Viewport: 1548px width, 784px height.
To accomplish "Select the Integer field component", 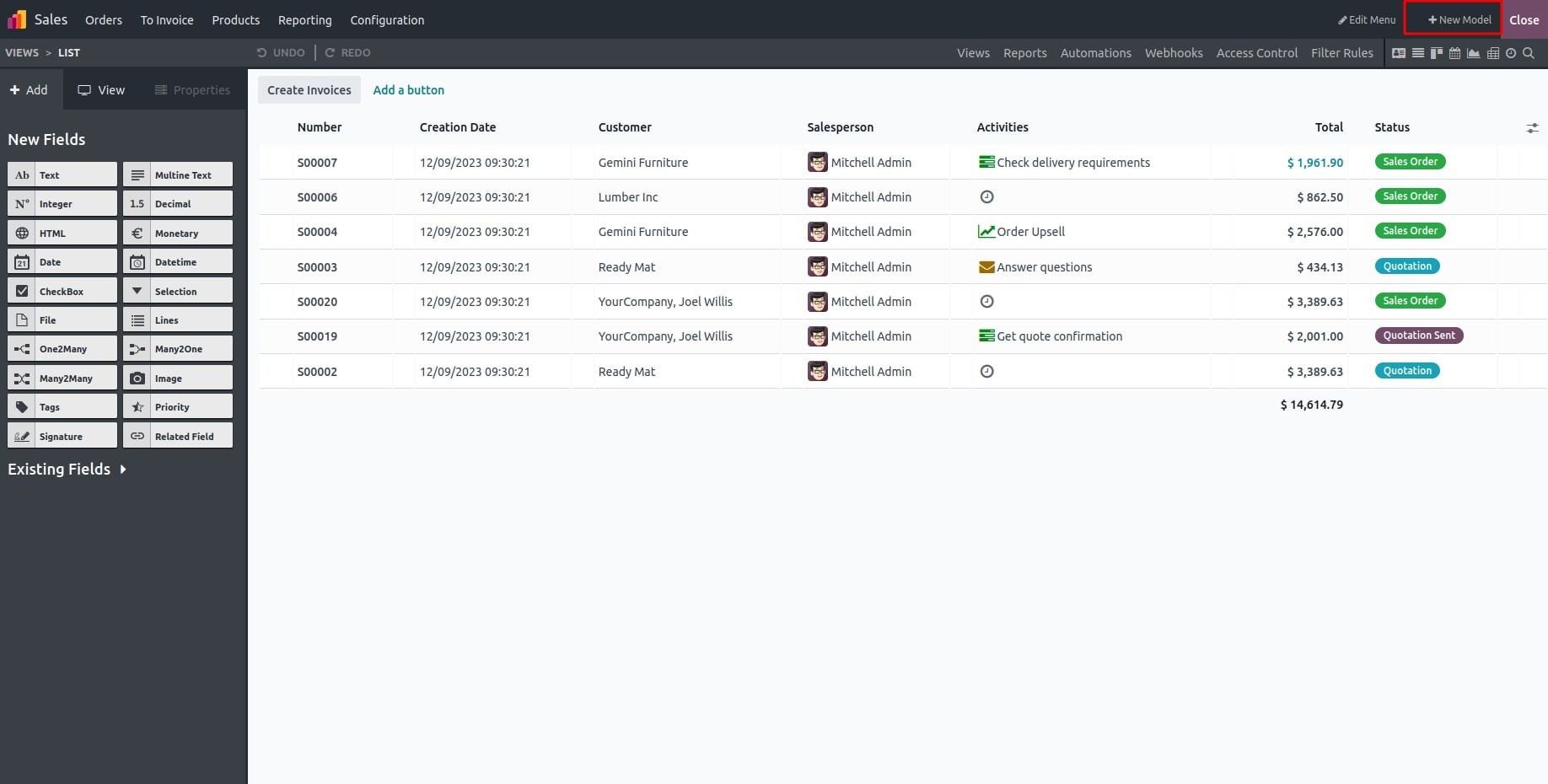I will [62, 203].
